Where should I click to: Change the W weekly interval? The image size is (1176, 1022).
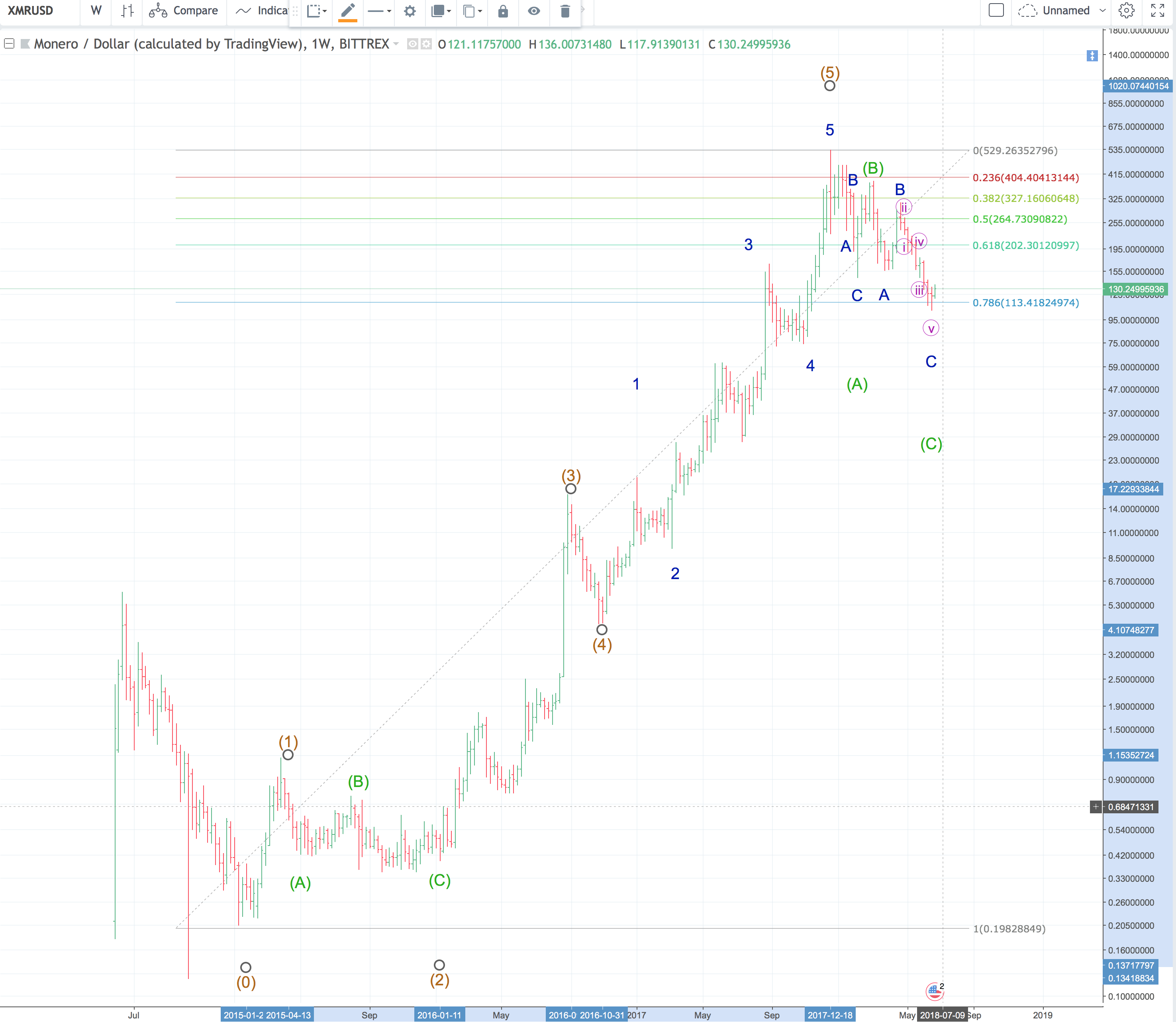pos(96,11)
